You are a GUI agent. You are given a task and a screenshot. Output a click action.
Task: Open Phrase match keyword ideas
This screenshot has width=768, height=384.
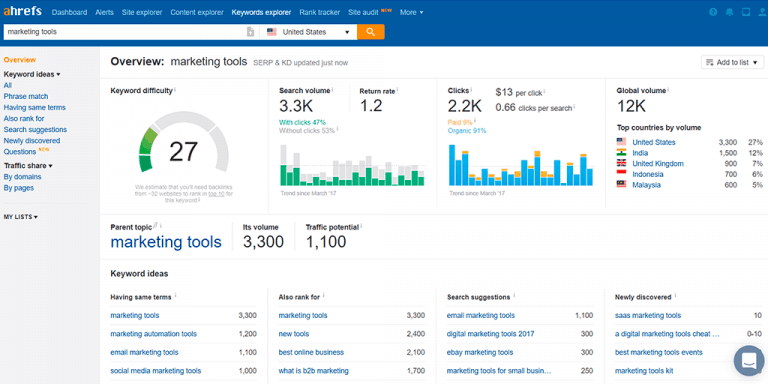pos(26,96)
